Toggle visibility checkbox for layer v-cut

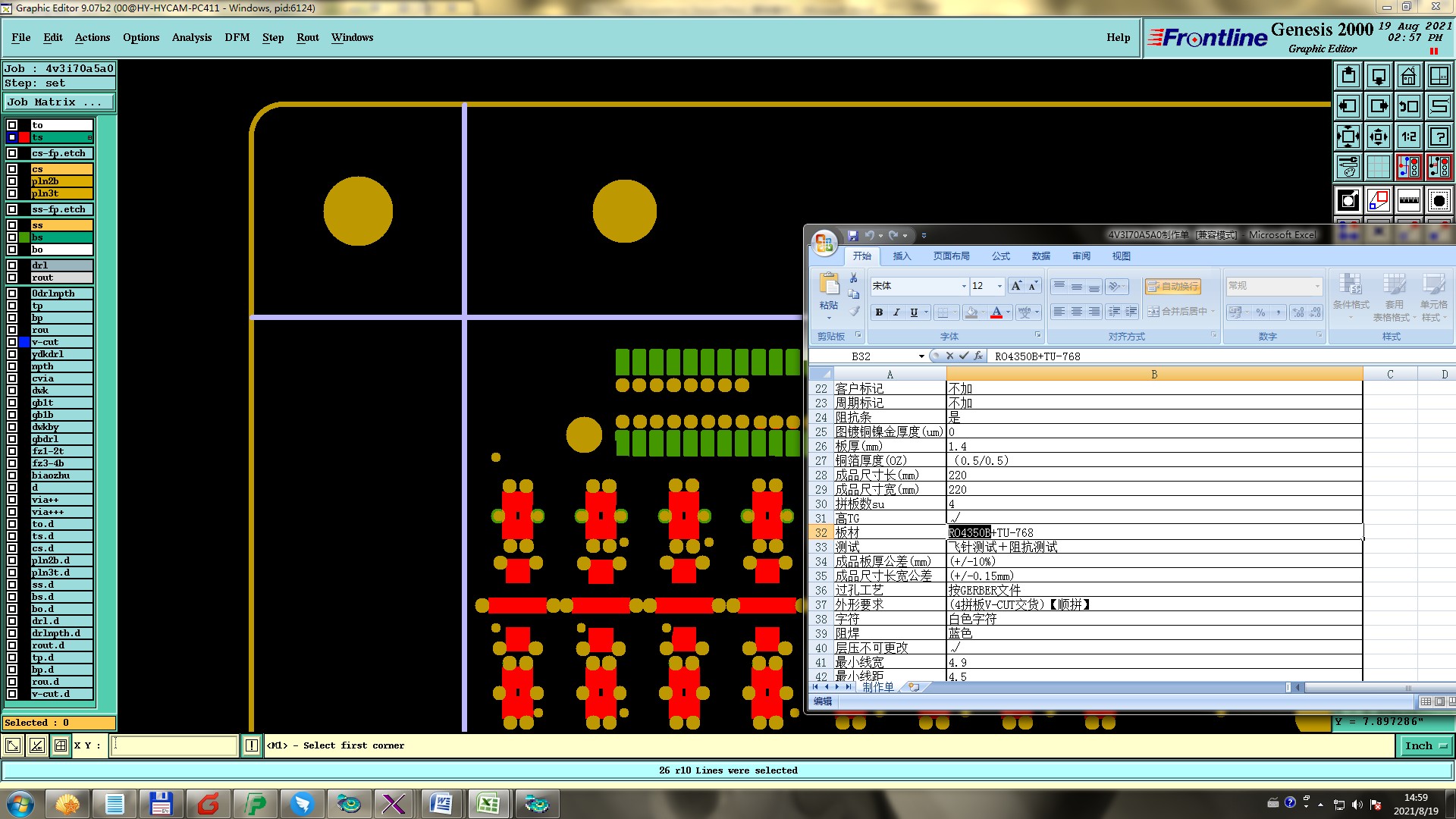pos(12,342)
